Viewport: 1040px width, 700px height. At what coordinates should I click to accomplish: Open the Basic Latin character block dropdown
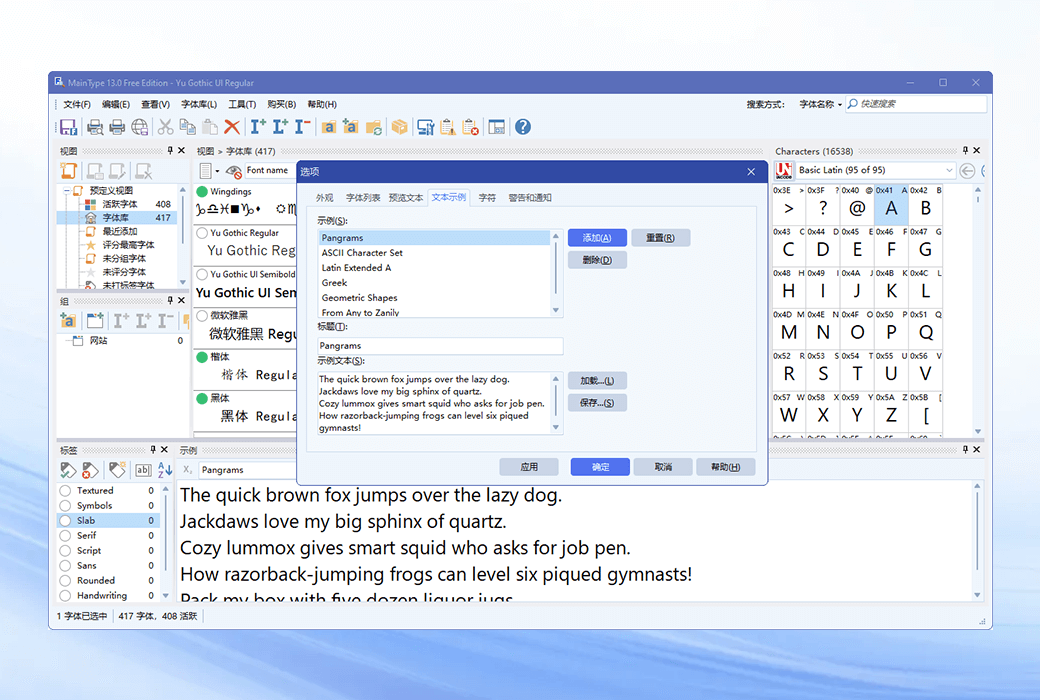pyautogui.click(x=948, y=171)
